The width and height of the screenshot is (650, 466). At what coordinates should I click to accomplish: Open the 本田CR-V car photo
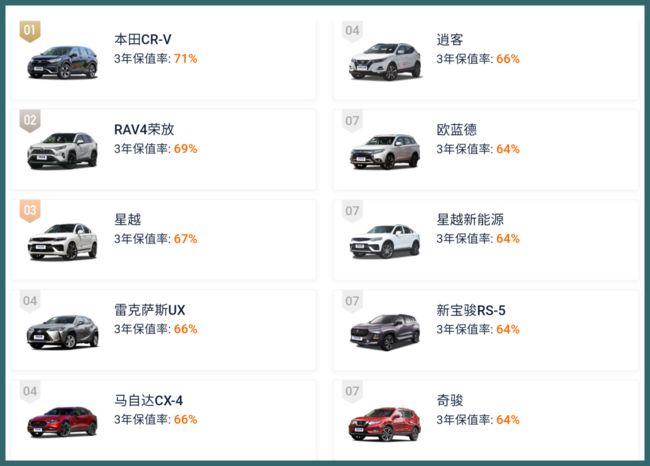tap(63, 62)
